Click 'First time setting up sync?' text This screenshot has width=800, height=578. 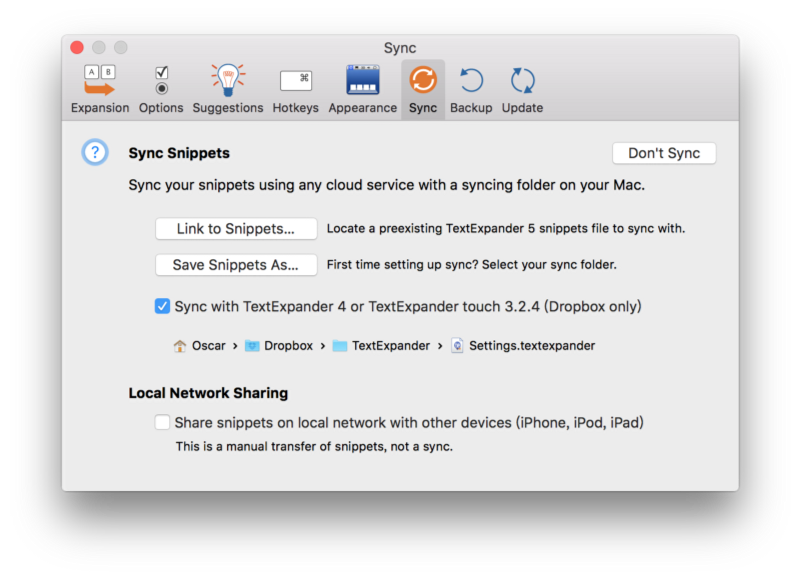coord(471,265)
